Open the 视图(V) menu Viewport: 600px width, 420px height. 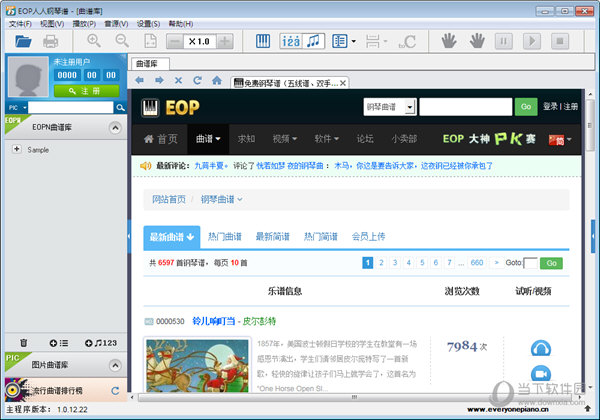click(x=52, y=24)
